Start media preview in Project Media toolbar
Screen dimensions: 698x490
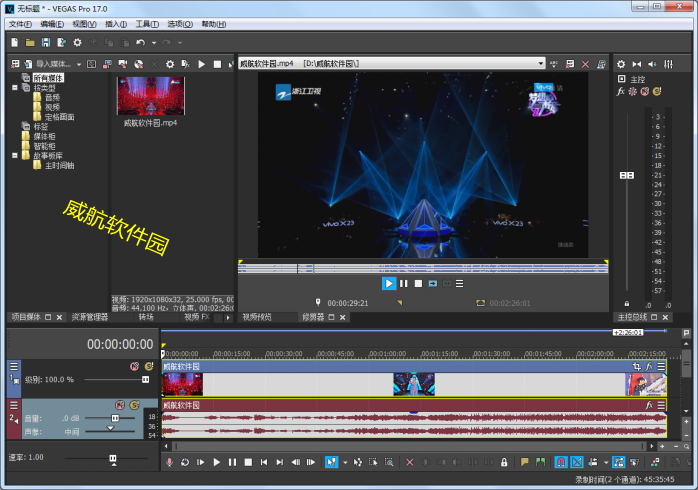click(201, 64)
